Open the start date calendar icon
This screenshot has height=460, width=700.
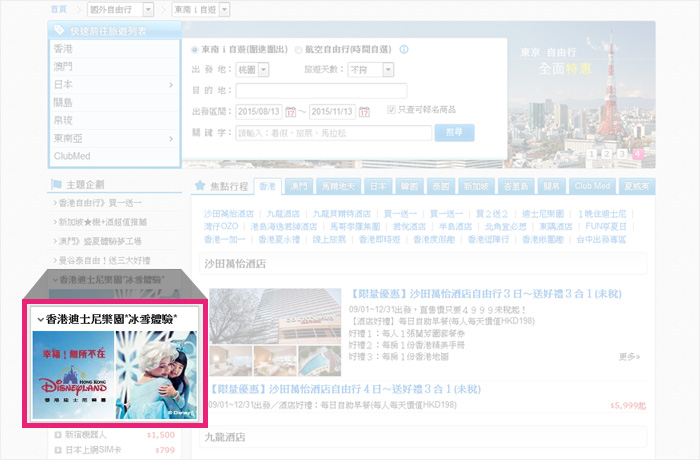coord(291,112)
